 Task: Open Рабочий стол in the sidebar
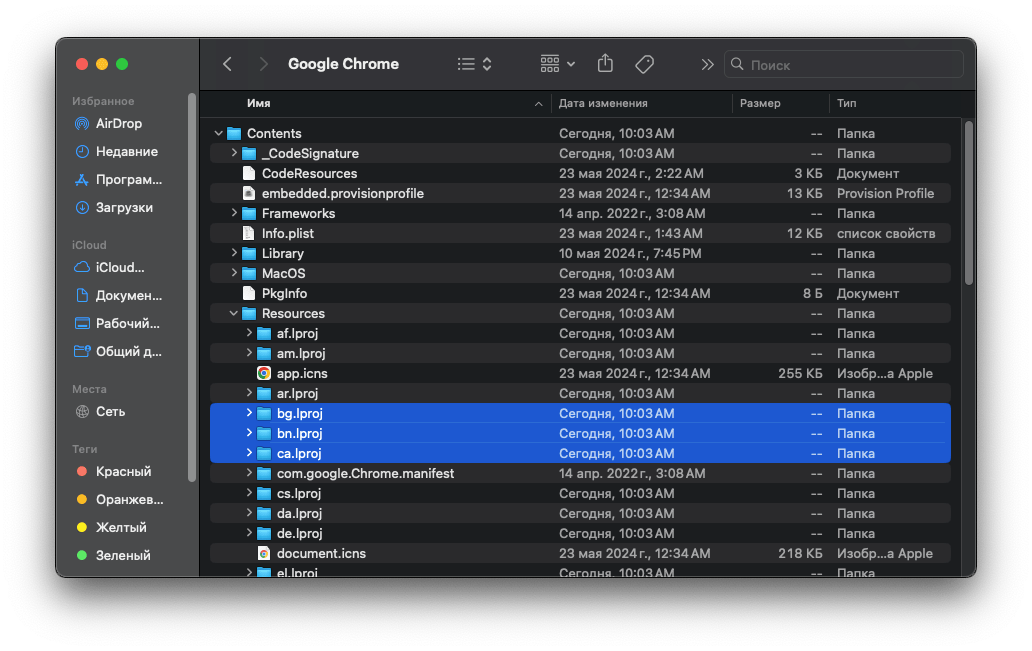point(127,323)
